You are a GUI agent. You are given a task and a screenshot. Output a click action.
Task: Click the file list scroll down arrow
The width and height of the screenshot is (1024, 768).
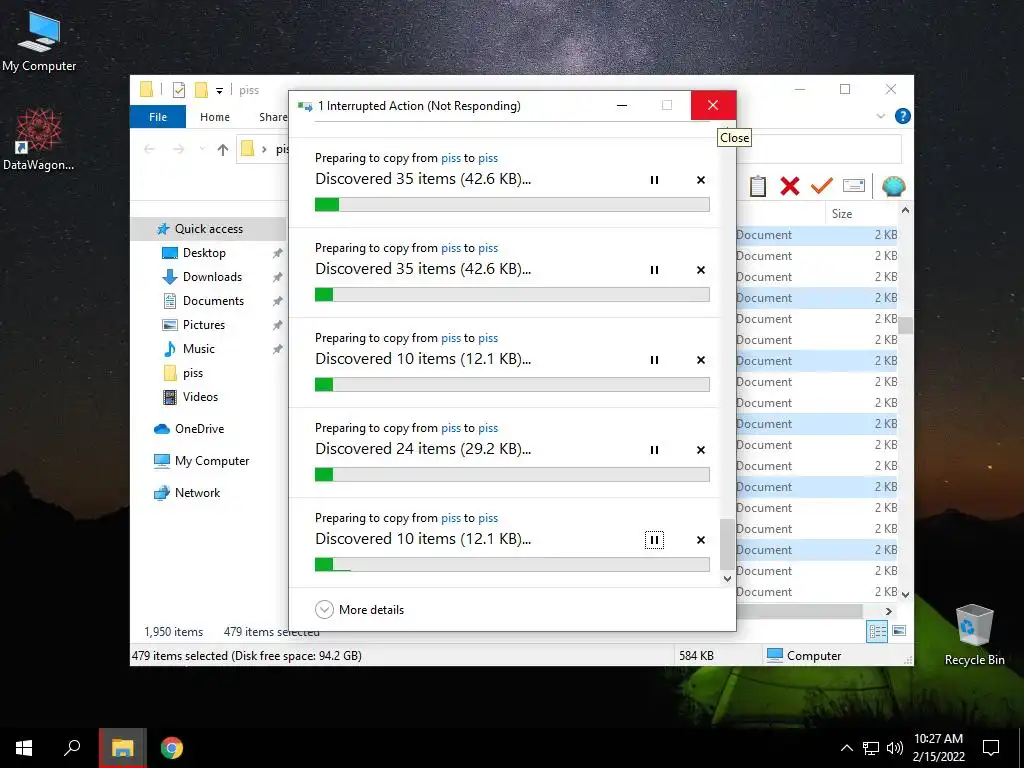pos(905,594)
